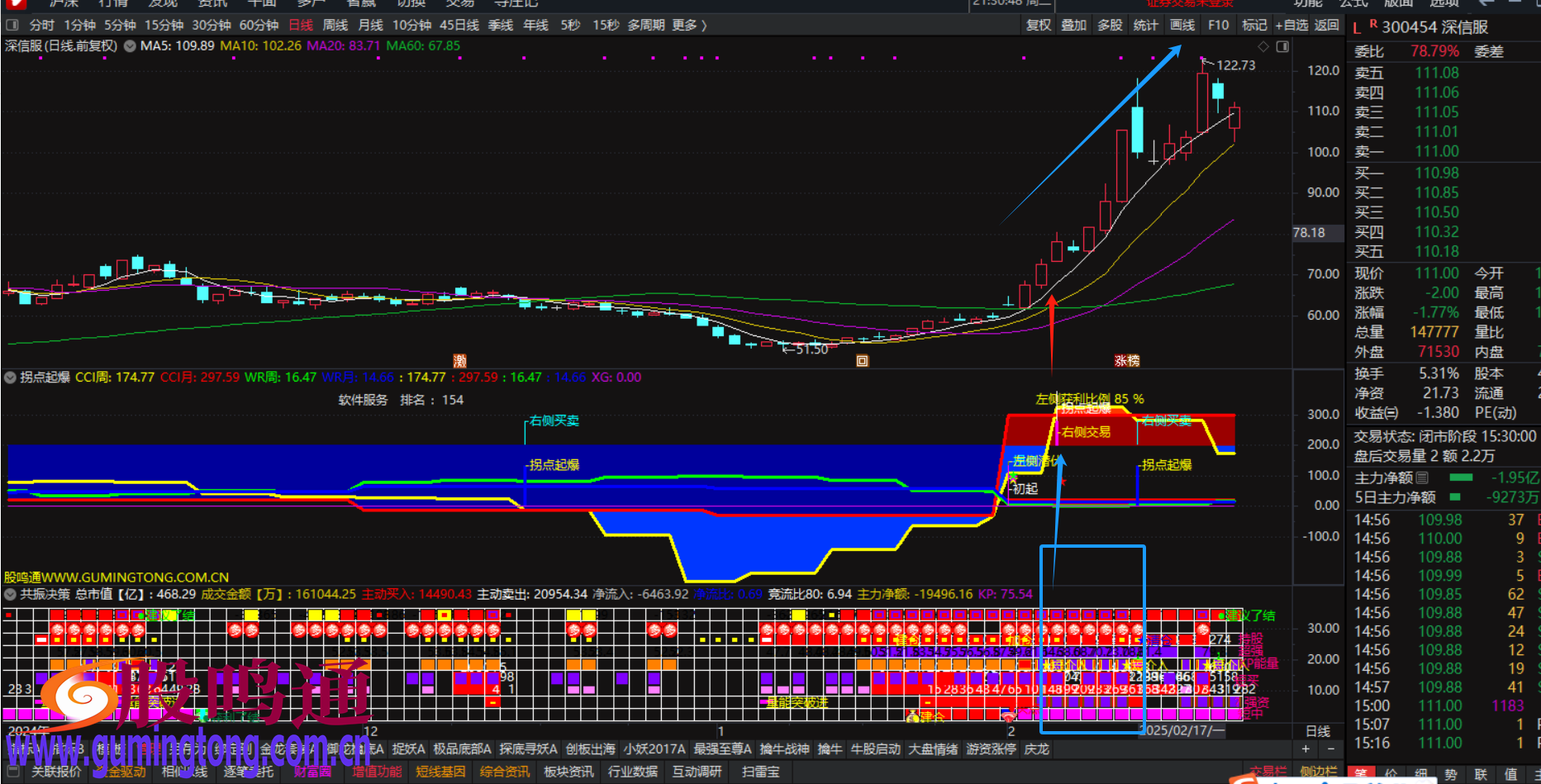Toggle the bottom-left panel icon near 关联报价
The height and width of the screenshot is (784, 1541).
click(12, 772)
